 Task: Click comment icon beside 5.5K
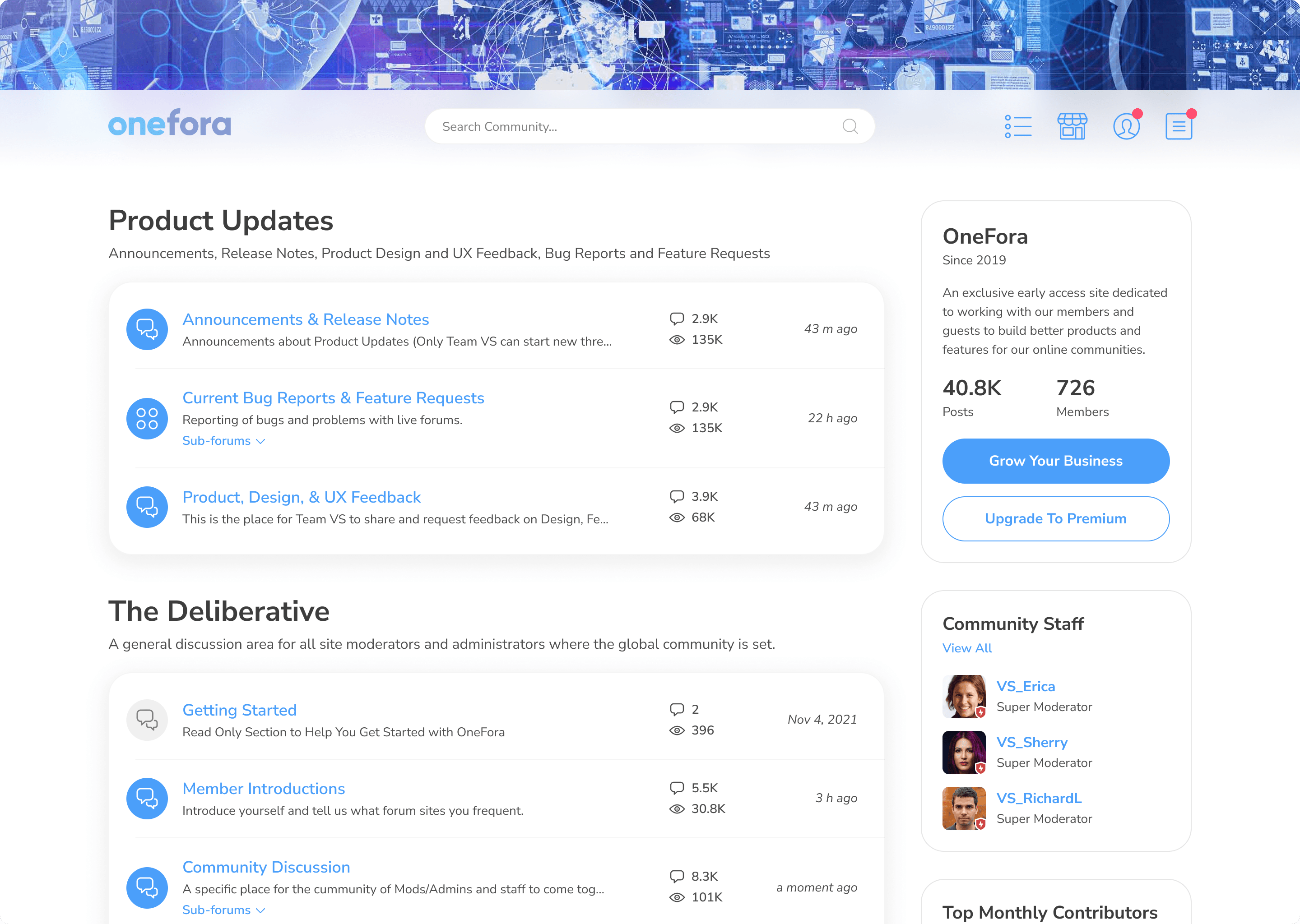tap(676, 788)
